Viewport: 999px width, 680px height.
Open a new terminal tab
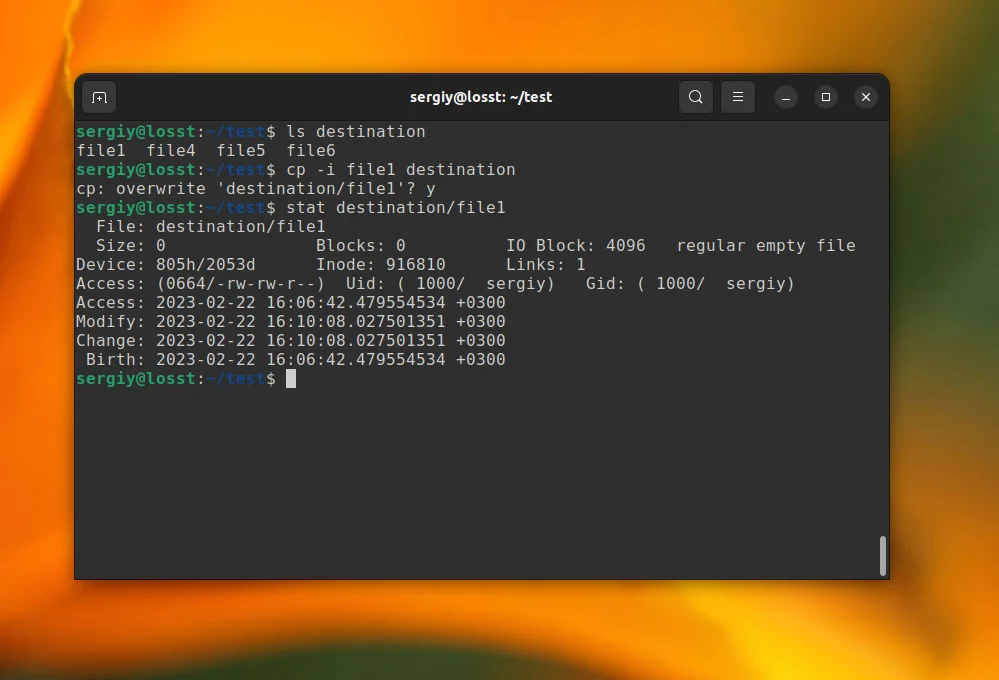click(98, 97)
